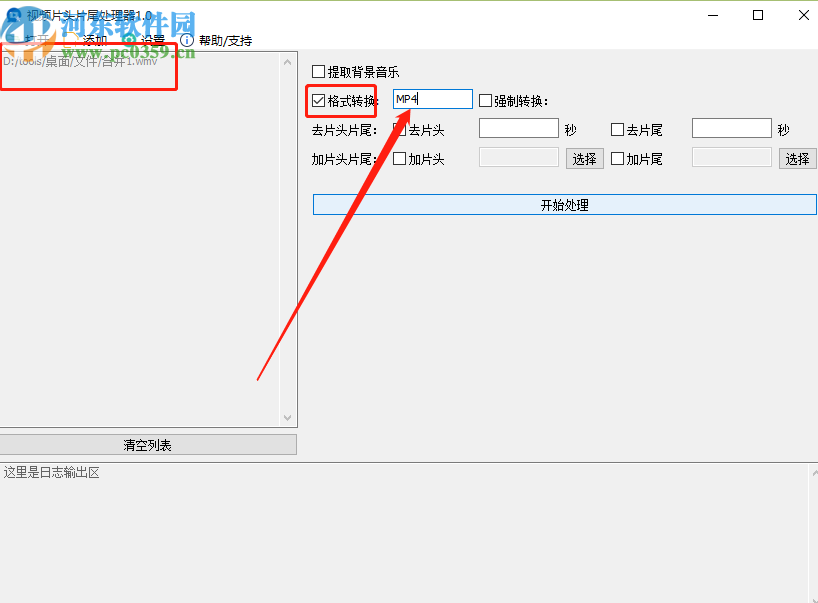The image size is (818, 603).
Task: Focus the 去片尾 seconds input box
Action: pyautogui.click(x=732, y=128)
